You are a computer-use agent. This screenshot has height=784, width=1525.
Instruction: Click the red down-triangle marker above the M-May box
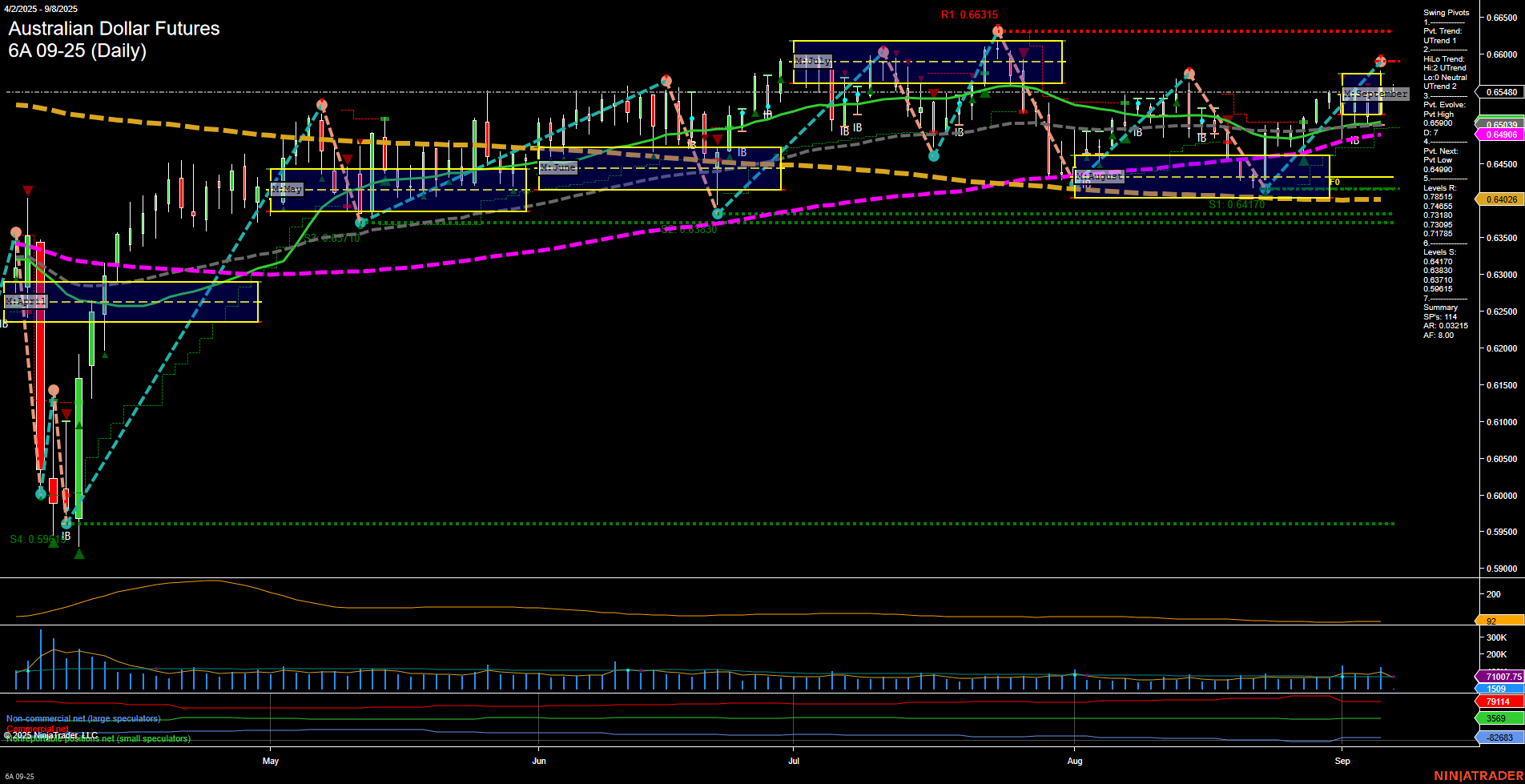tap(348, 159)
